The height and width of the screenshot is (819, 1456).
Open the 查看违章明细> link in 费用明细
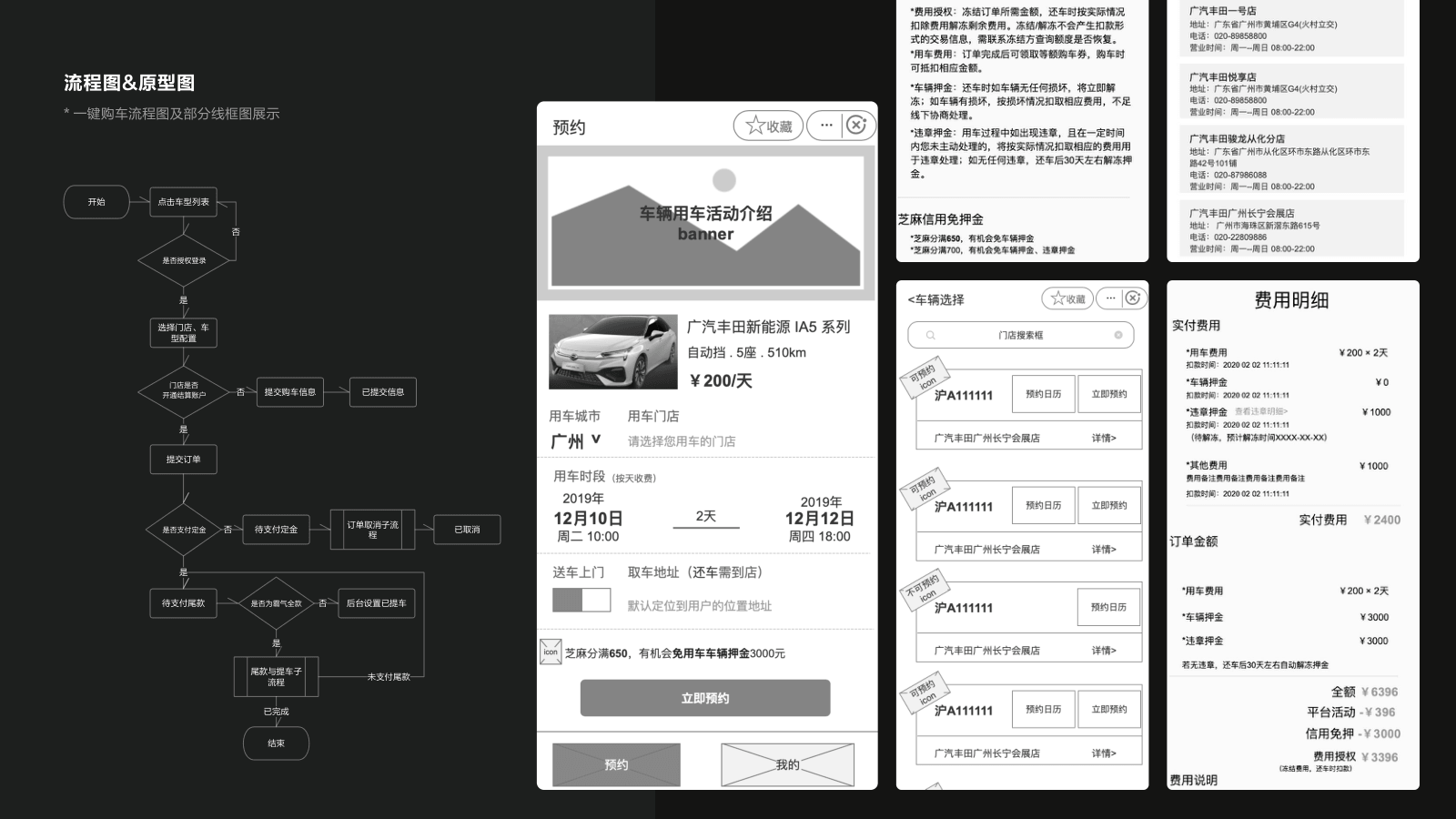point(1260,411)
